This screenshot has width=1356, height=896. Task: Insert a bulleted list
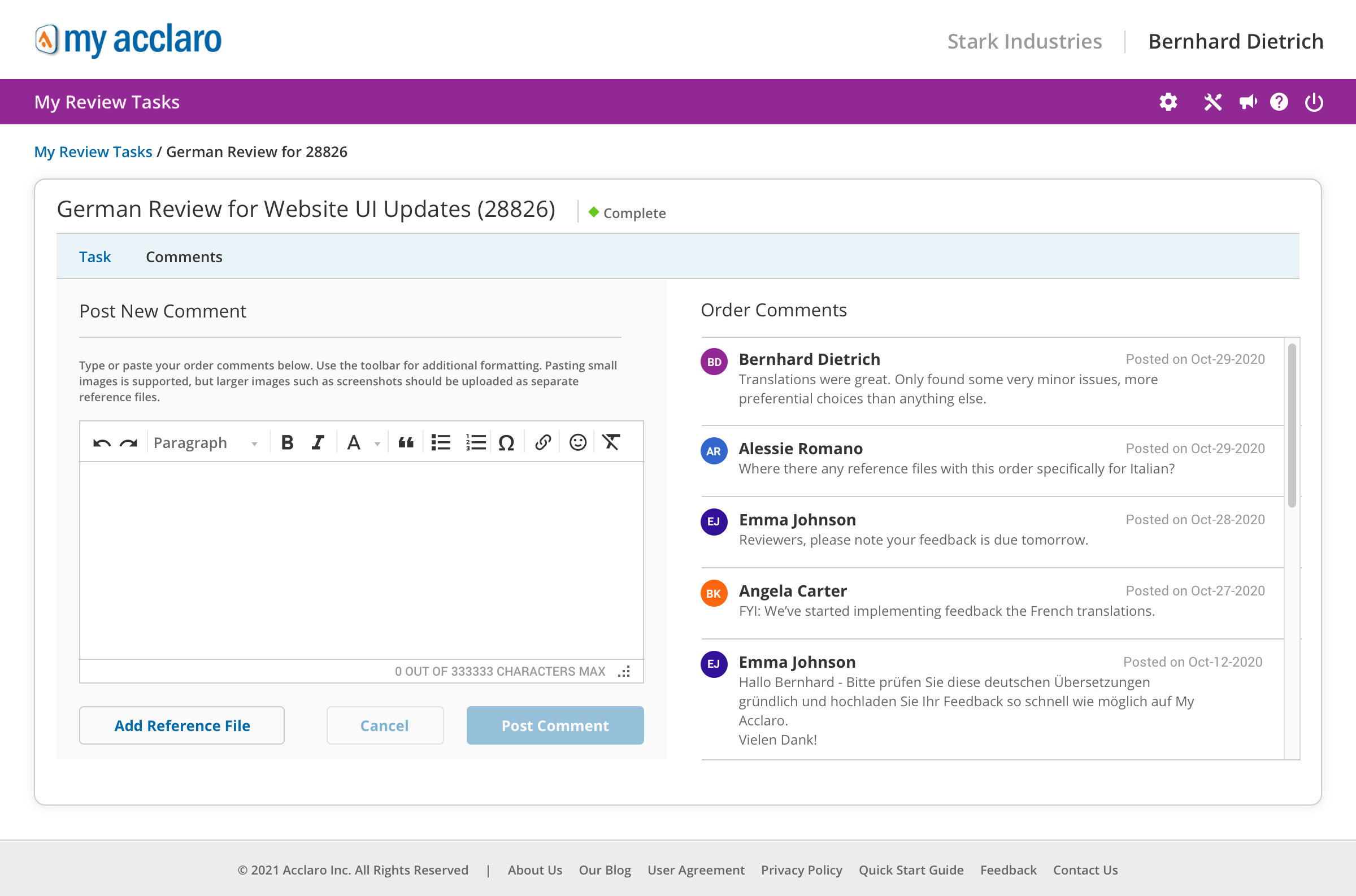pyautogui.click(x=441, y=442)
